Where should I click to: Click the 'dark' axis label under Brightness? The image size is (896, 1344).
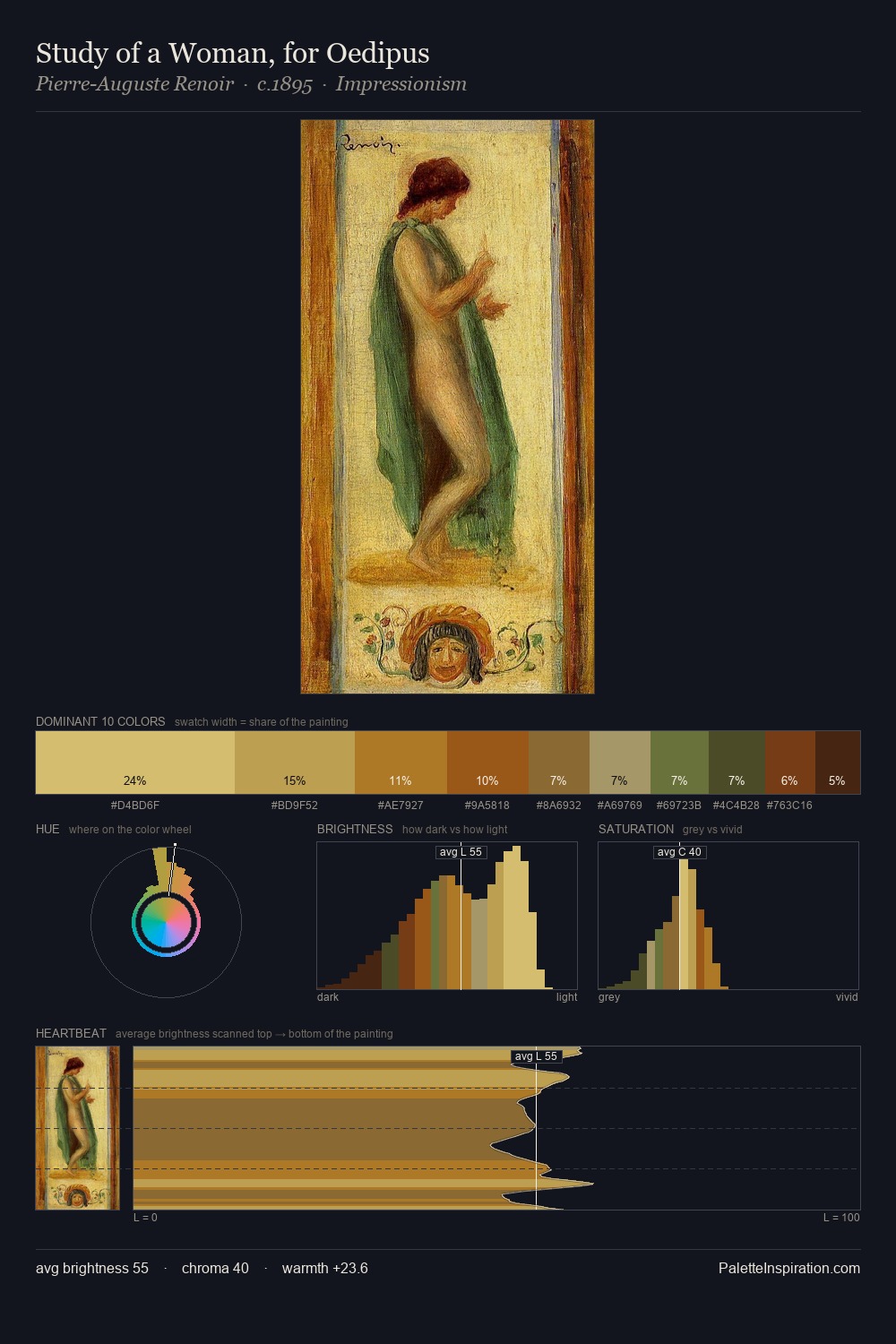tap(328, 997)
